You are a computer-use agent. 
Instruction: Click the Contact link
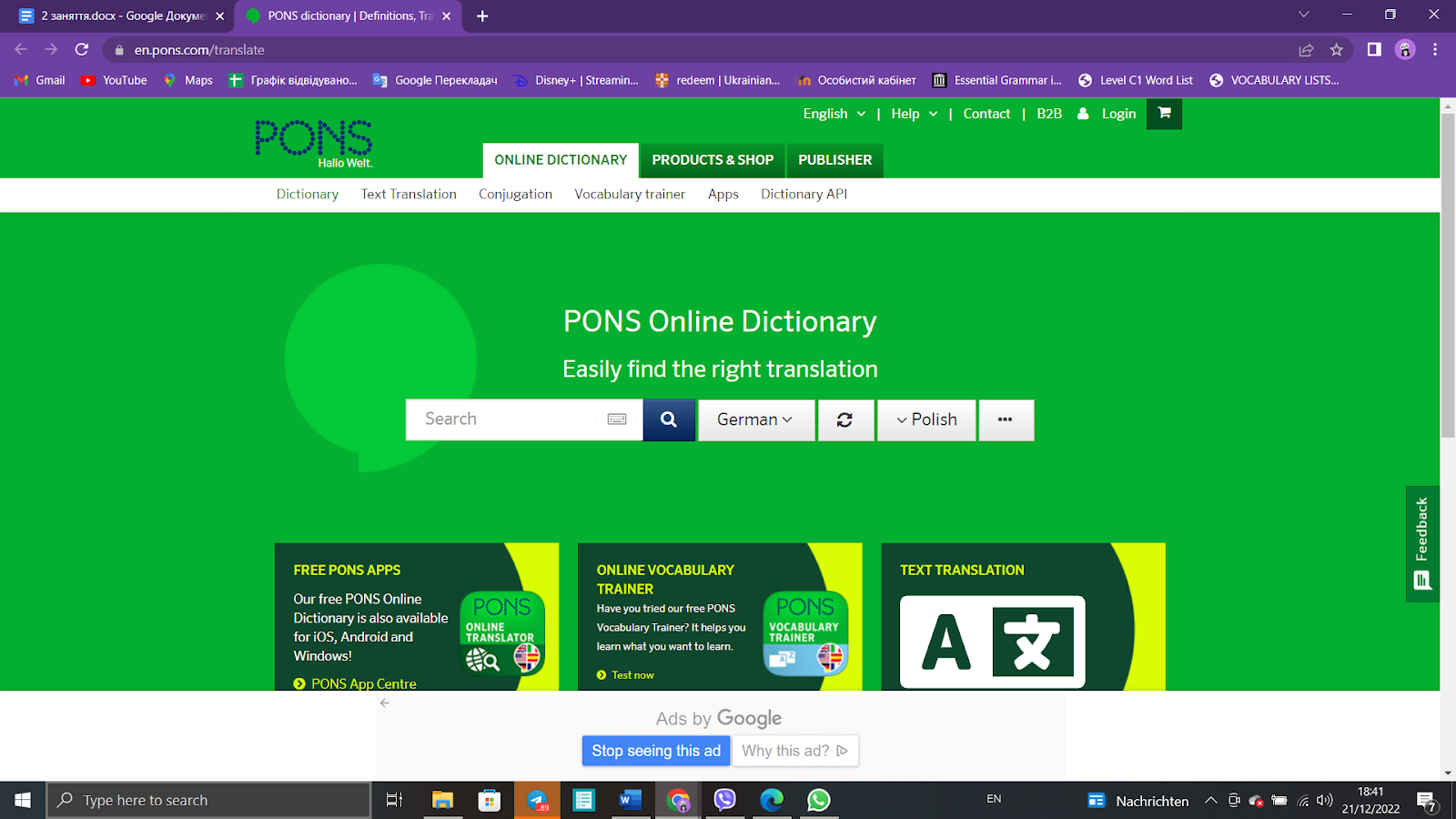pos(986,114)
